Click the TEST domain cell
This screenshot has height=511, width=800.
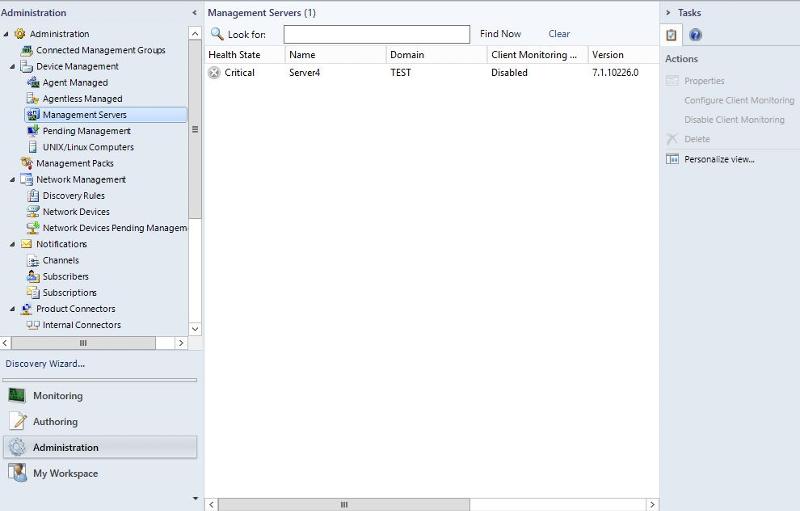pyautogui.click(x=401, y=72)
